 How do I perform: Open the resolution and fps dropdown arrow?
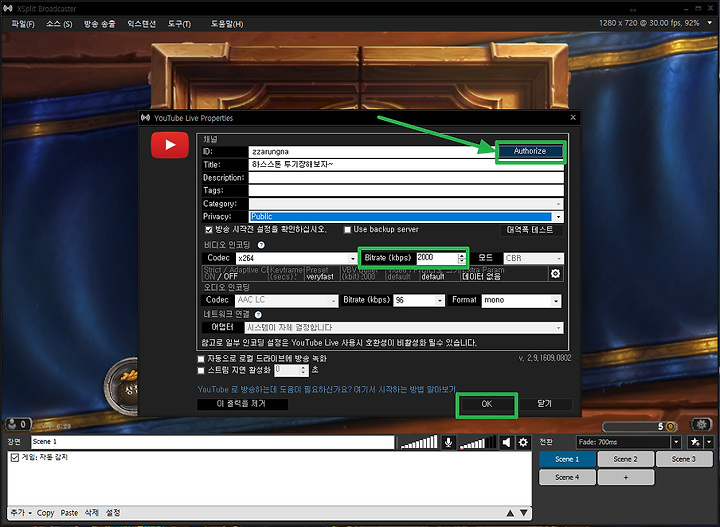point(709,23)
